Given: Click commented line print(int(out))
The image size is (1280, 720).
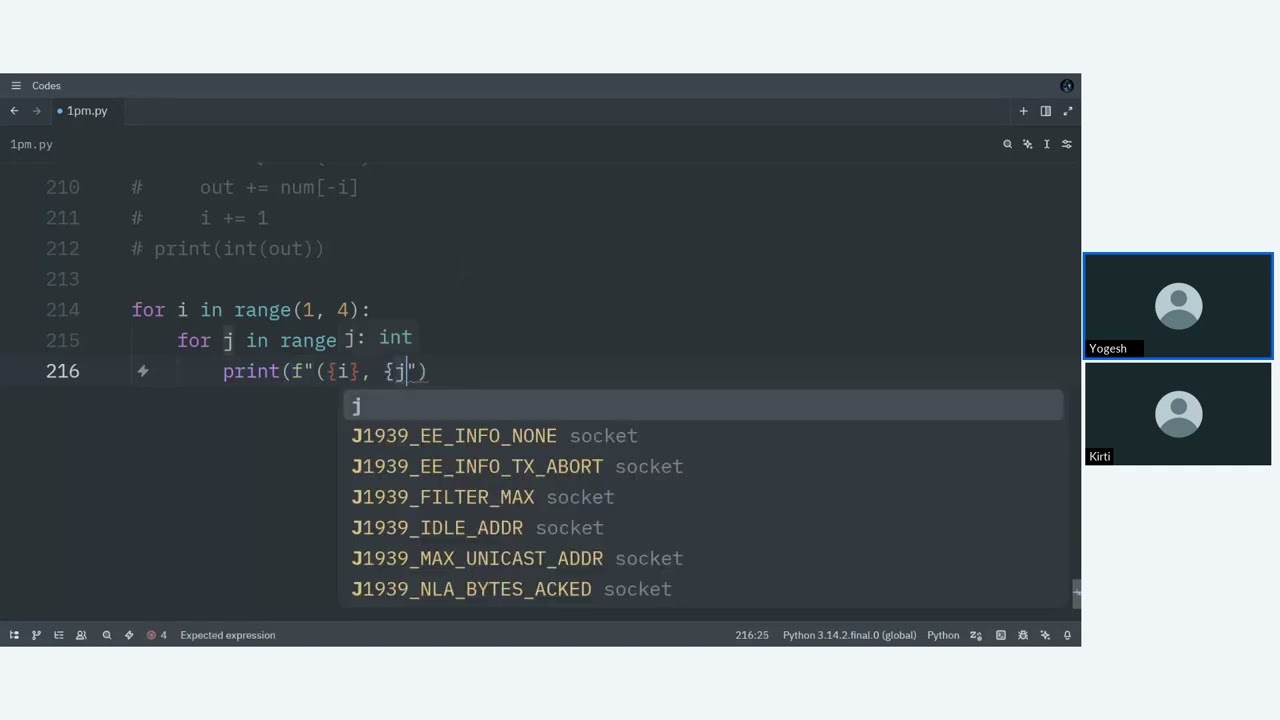Looking at the screenshot, I should [228, 249].
